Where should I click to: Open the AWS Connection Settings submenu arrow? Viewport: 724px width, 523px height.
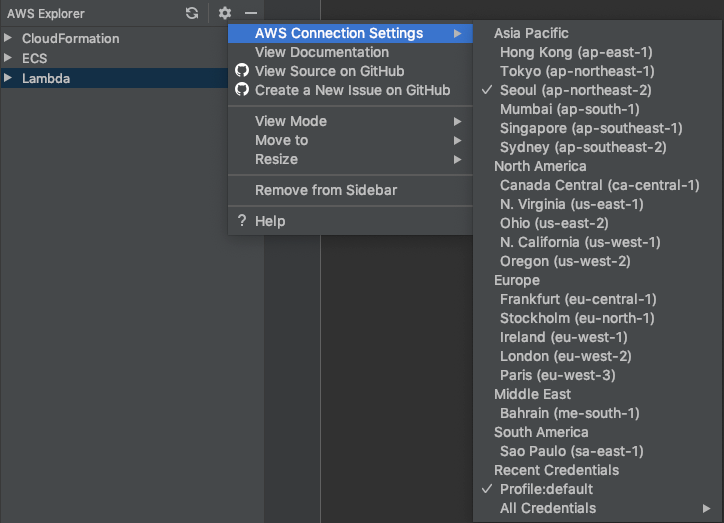[x=457, y=33]
